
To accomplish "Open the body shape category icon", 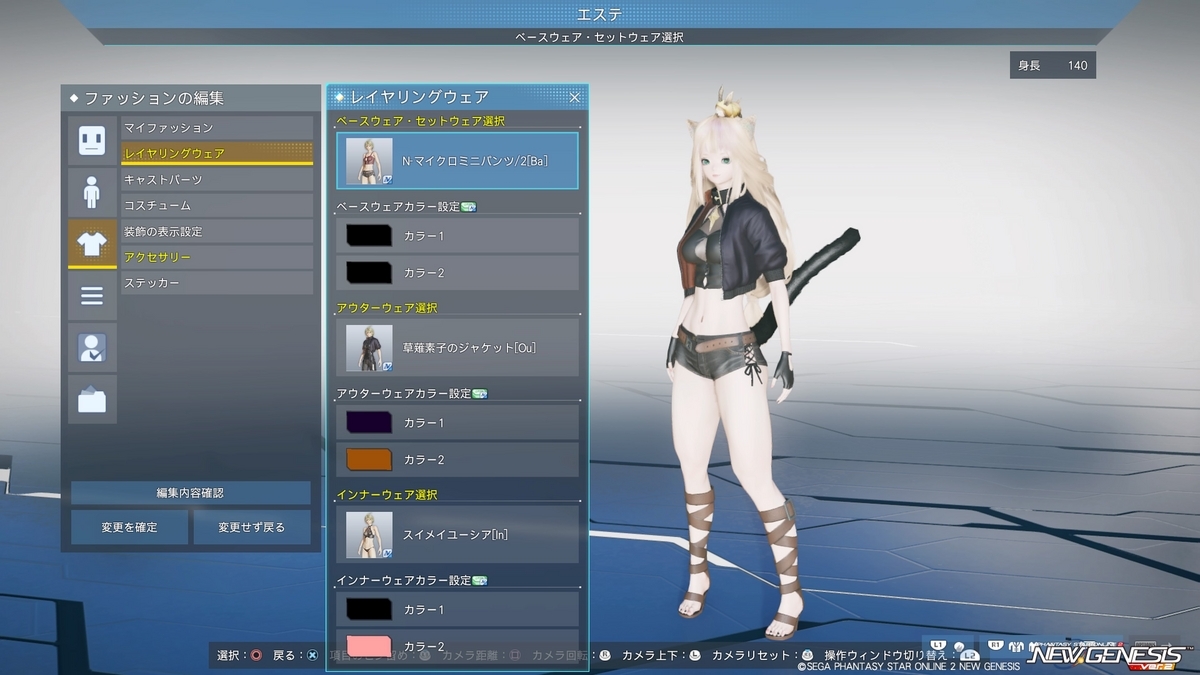I will click(x=92, y=192).
